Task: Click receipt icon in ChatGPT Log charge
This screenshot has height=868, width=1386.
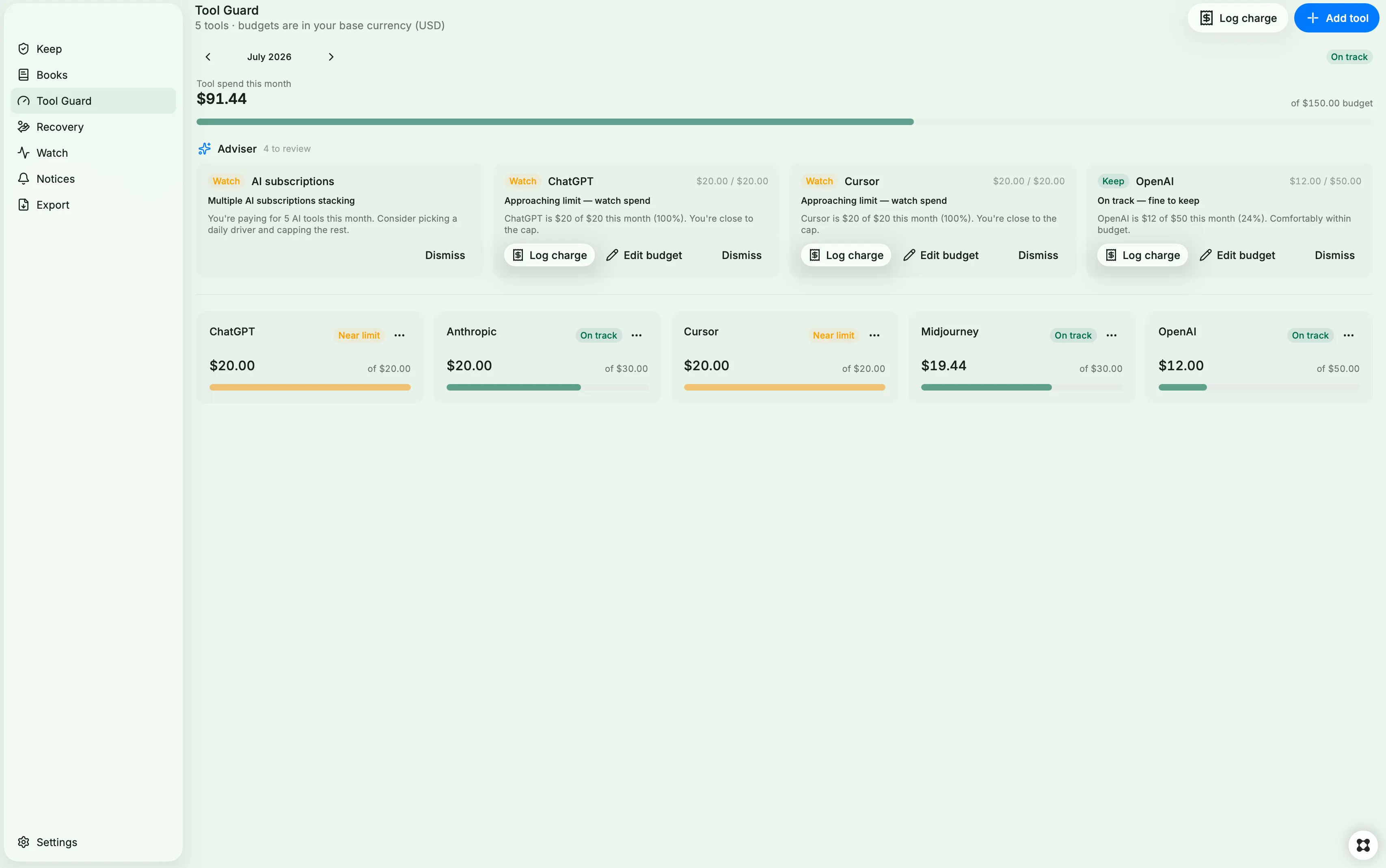Action: coord(518,255)
